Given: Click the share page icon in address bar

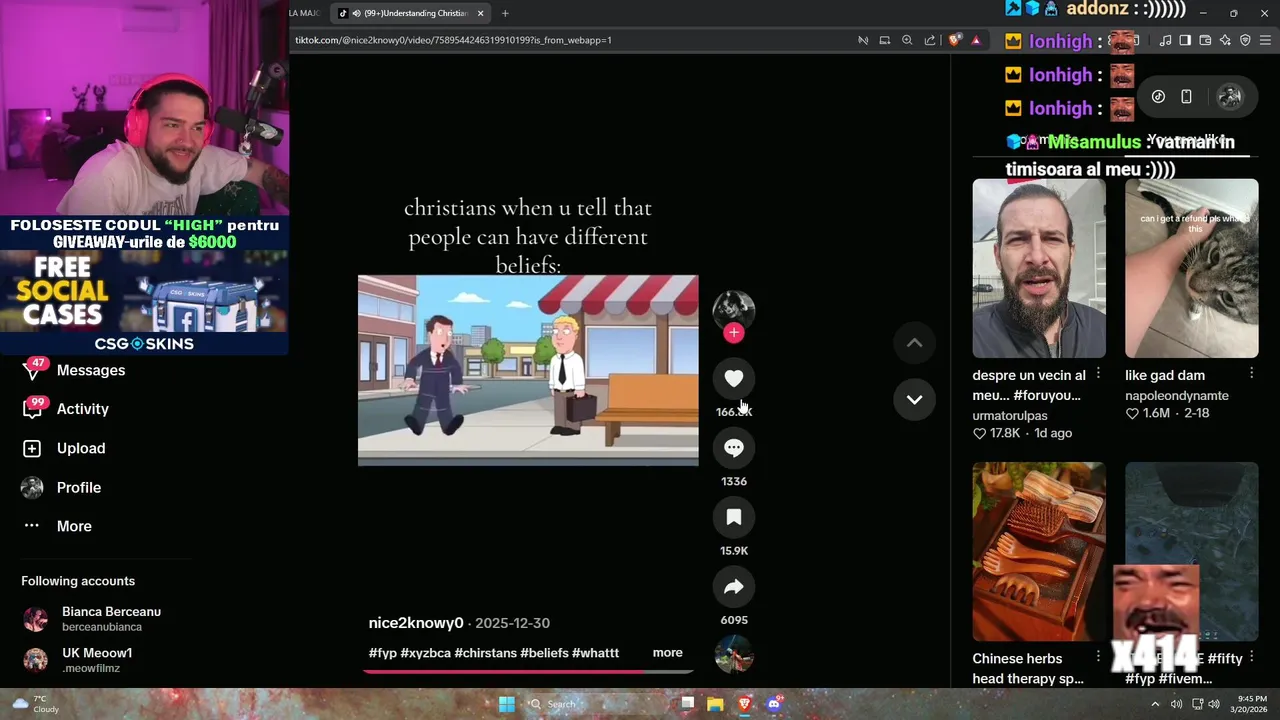Looking at the screenshot, I should click(x=930, y=40).
